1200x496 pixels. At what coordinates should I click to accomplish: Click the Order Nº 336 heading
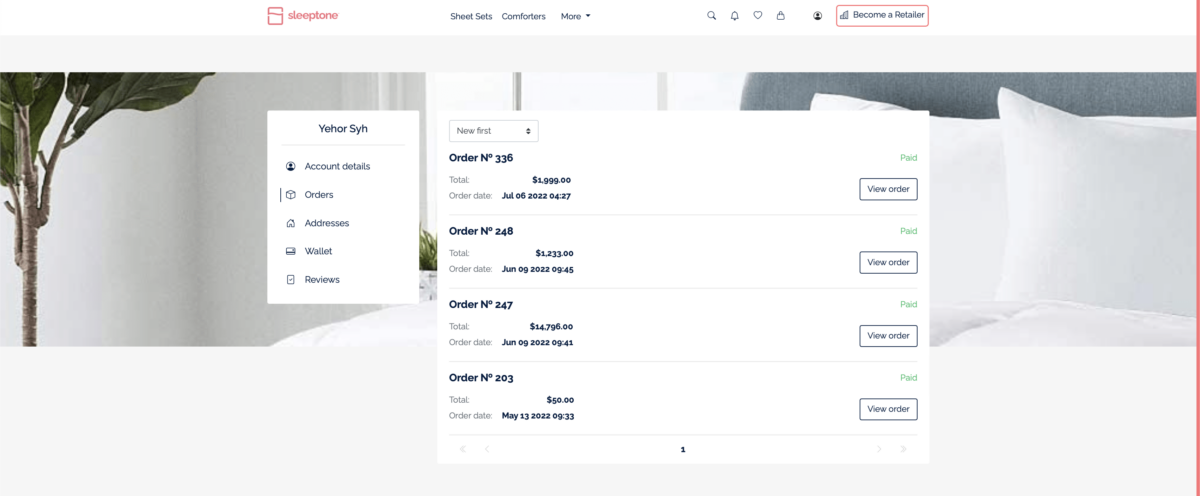coord(481,158)
